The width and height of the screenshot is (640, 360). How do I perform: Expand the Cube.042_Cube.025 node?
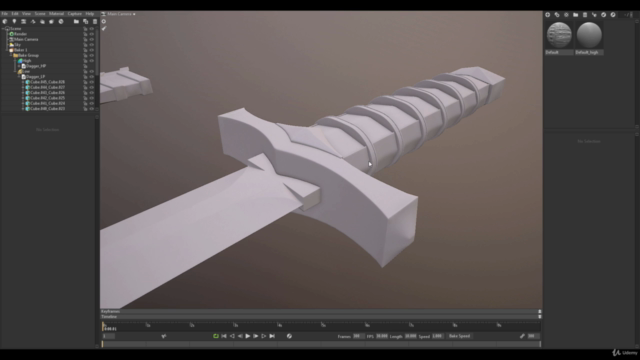(x=23, y=98)
